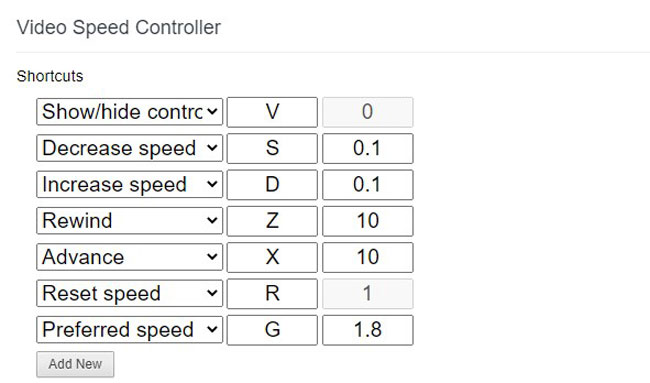This screenshot has width=650, height=383.
Task: Edit the Decrease speed value 0.1
Action: pyautogui.click(x=368, y=148)
